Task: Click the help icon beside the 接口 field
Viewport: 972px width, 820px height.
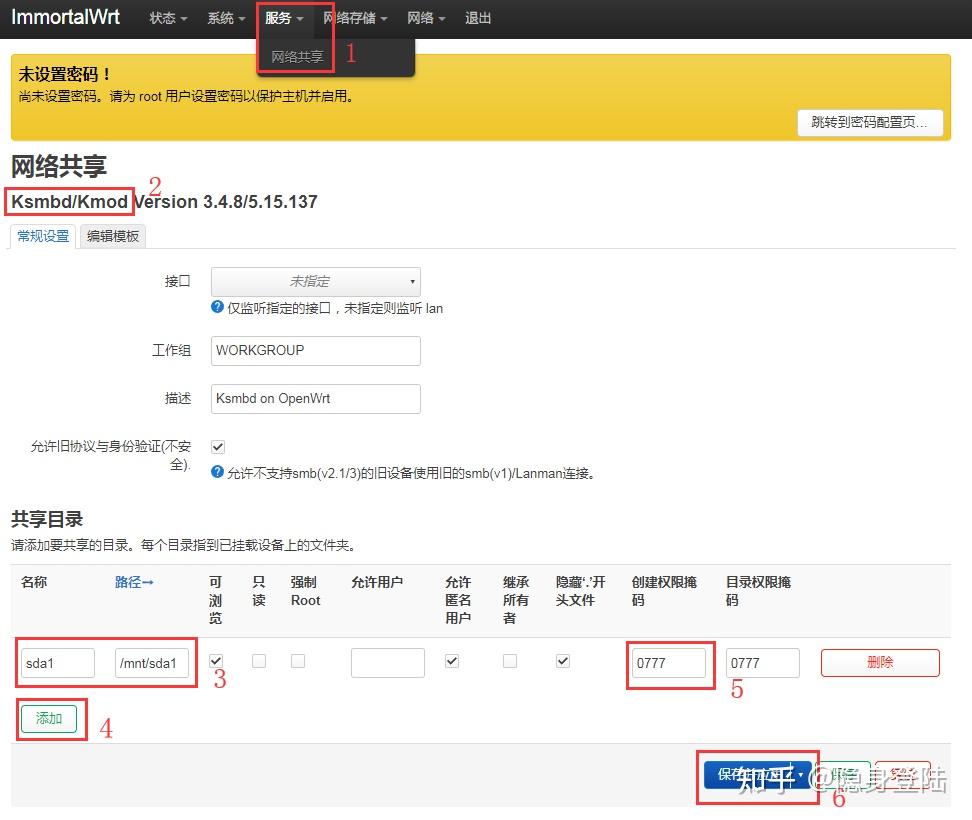Action: click(217, 308)
